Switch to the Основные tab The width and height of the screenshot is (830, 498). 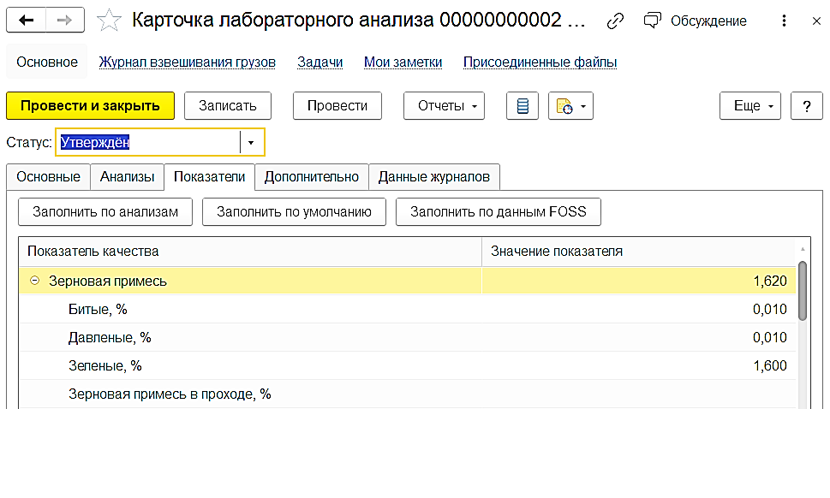(48, 177)
